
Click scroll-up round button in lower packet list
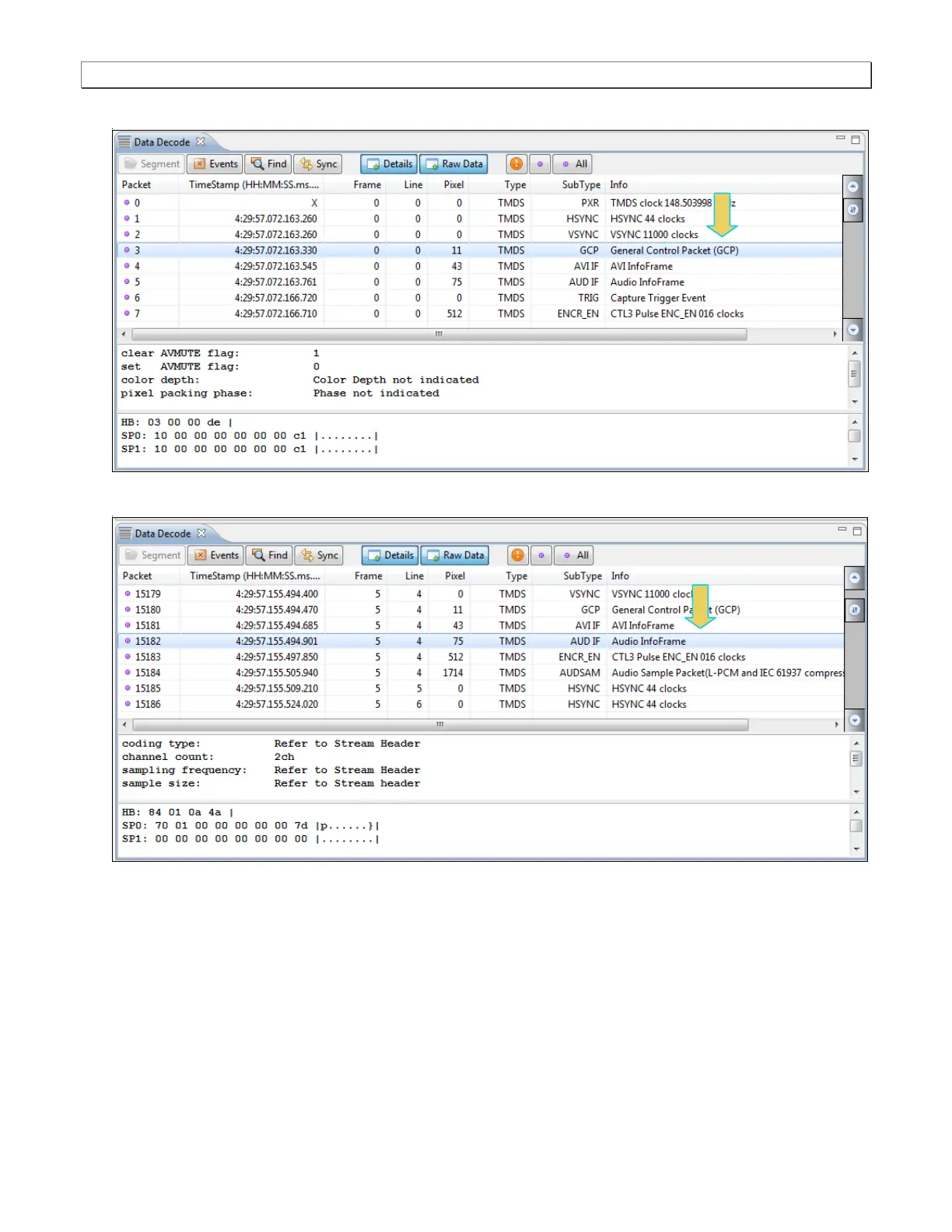coord(855,578)
